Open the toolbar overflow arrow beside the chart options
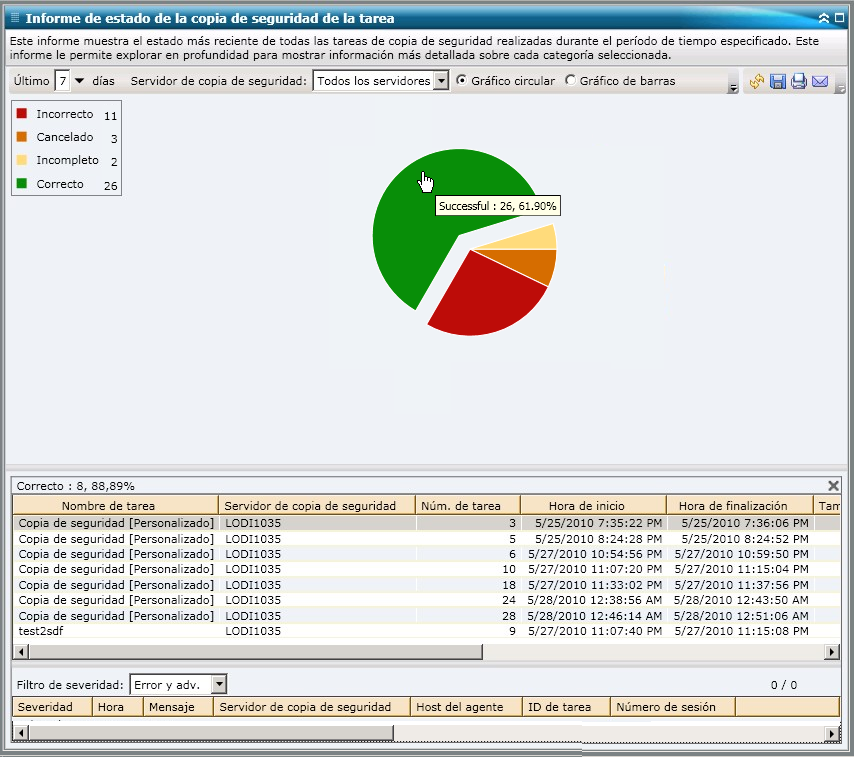854x757 pixels. pyautogui.click(x=733, y=88)
